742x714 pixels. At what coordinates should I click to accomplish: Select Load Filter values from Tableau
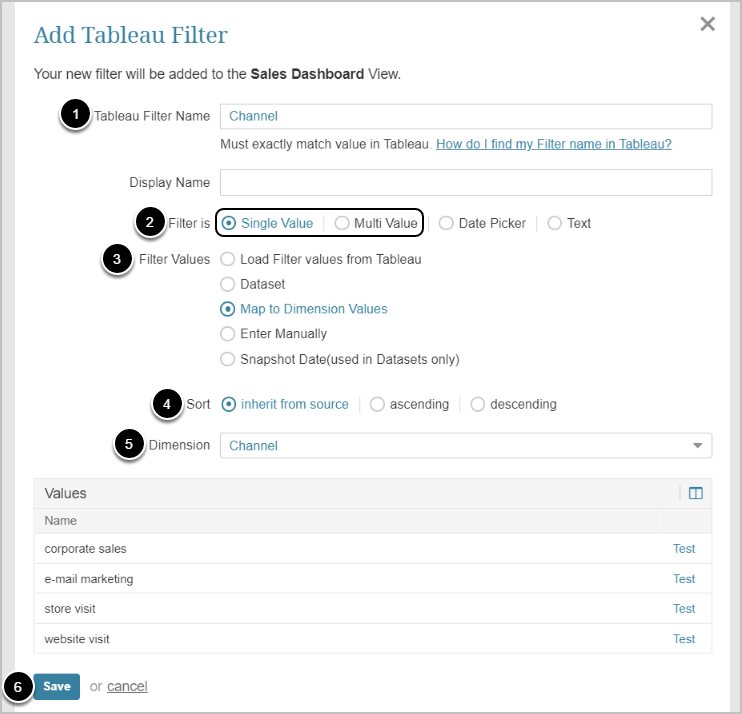(227, 259)
